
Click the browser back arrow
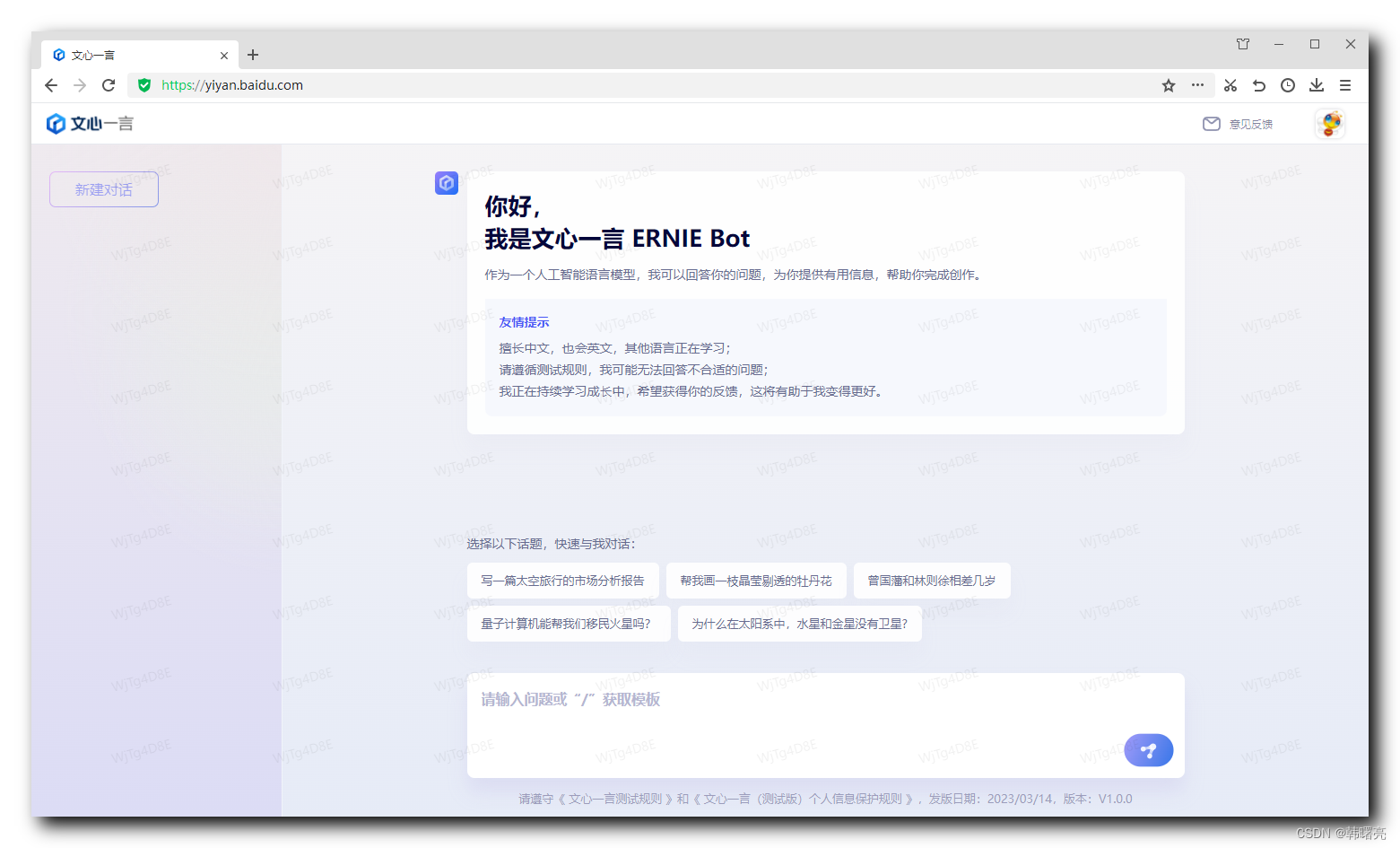(51, 85)
